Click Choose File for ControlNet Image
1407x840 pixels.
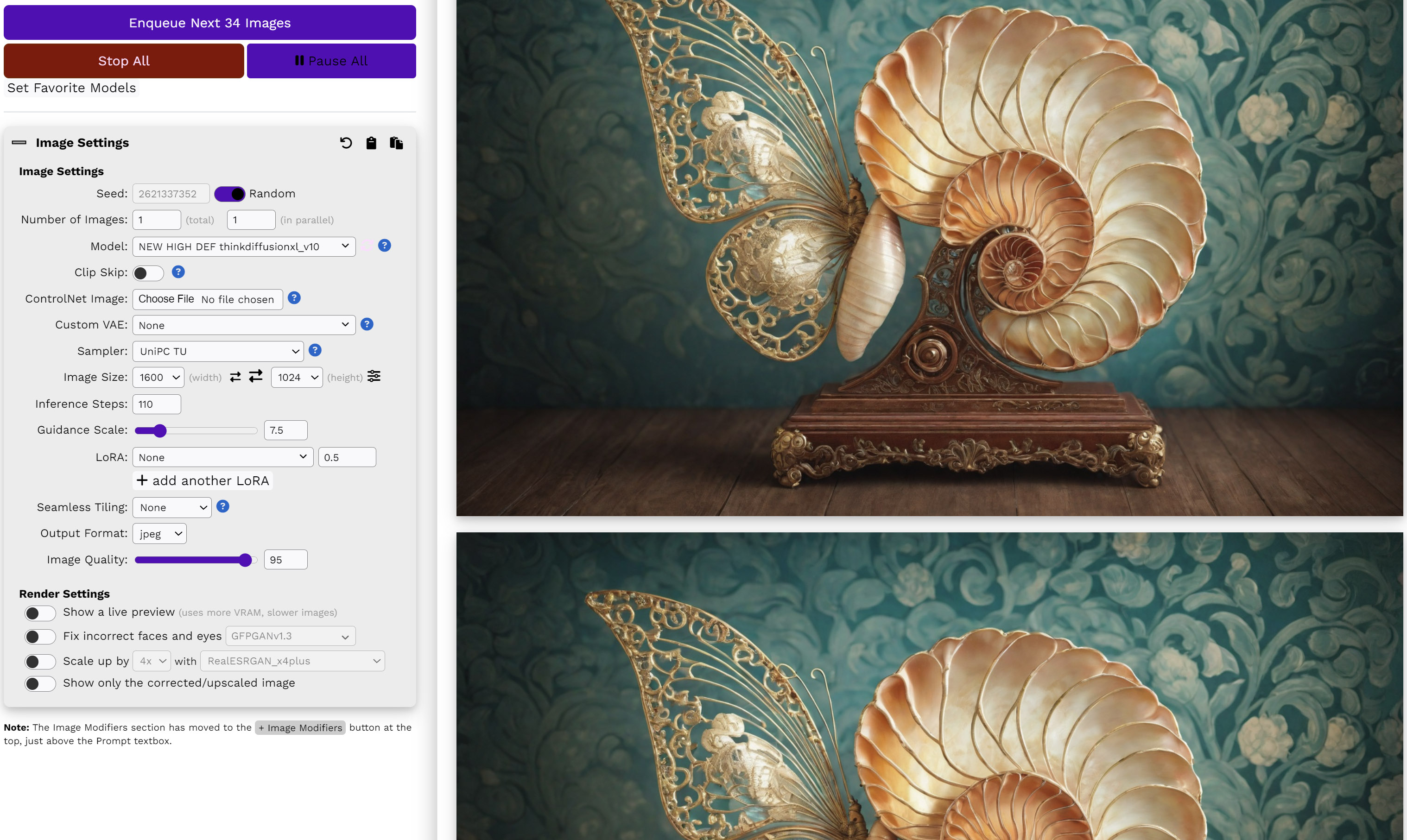point(166,299)
